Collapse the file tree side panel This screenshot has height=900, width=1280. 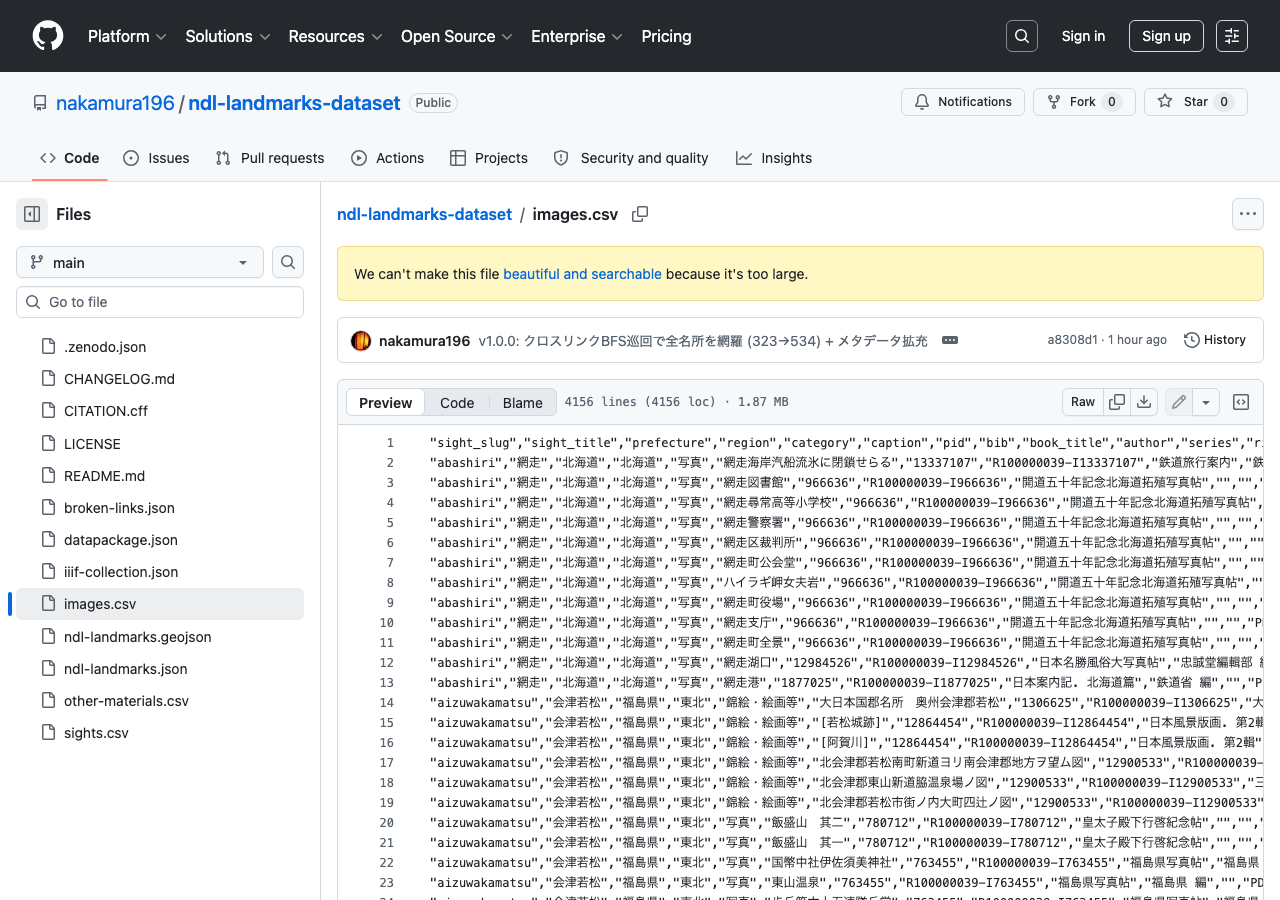click(x=32, y=214)
